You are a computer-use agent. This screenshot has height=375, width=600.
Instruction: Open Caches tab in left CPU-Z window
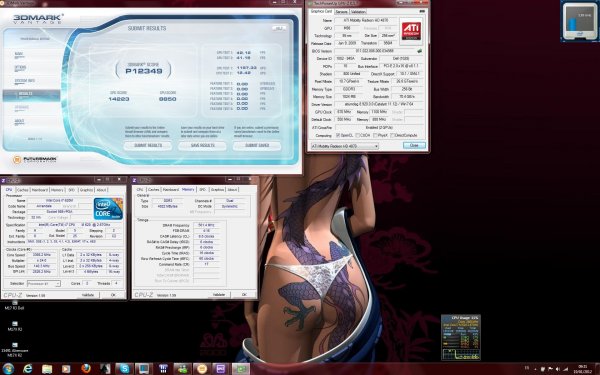[x=22, y=190]
